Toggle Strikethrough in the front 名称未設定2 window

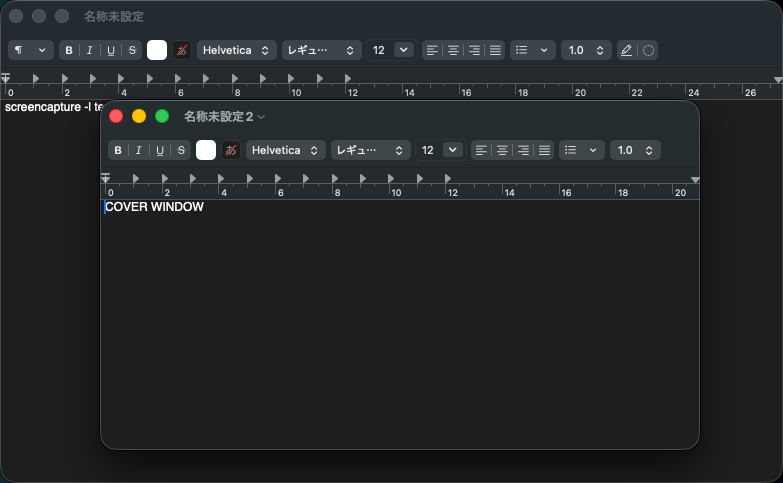[x=181, y=150]
